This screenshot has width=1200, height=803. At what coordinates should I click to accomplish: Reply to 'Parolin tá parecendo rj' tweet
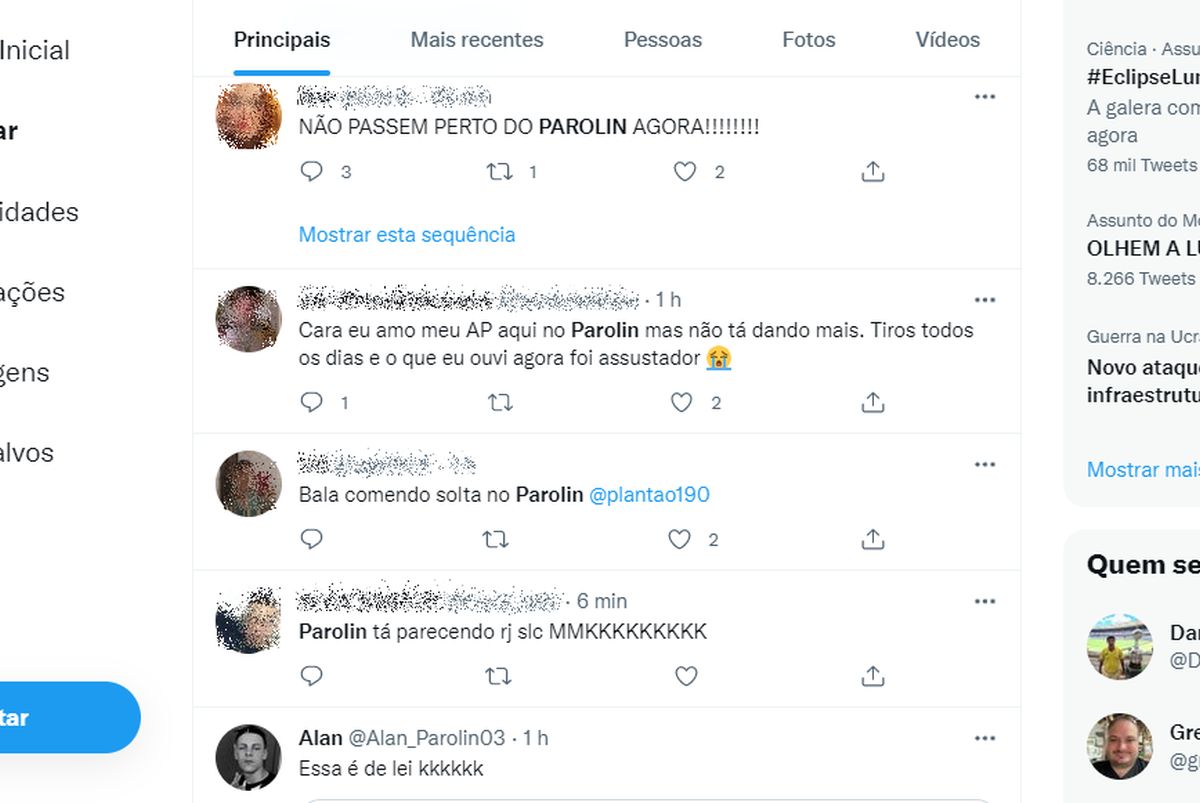click(x=312, y=676)
